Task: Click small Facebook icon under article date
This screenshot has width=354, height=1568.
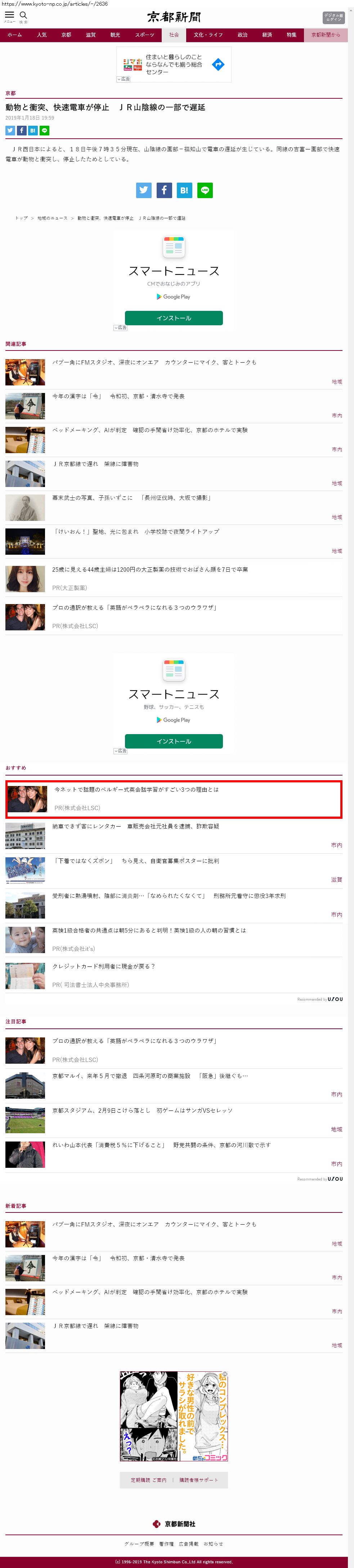Action: (21, 130)
